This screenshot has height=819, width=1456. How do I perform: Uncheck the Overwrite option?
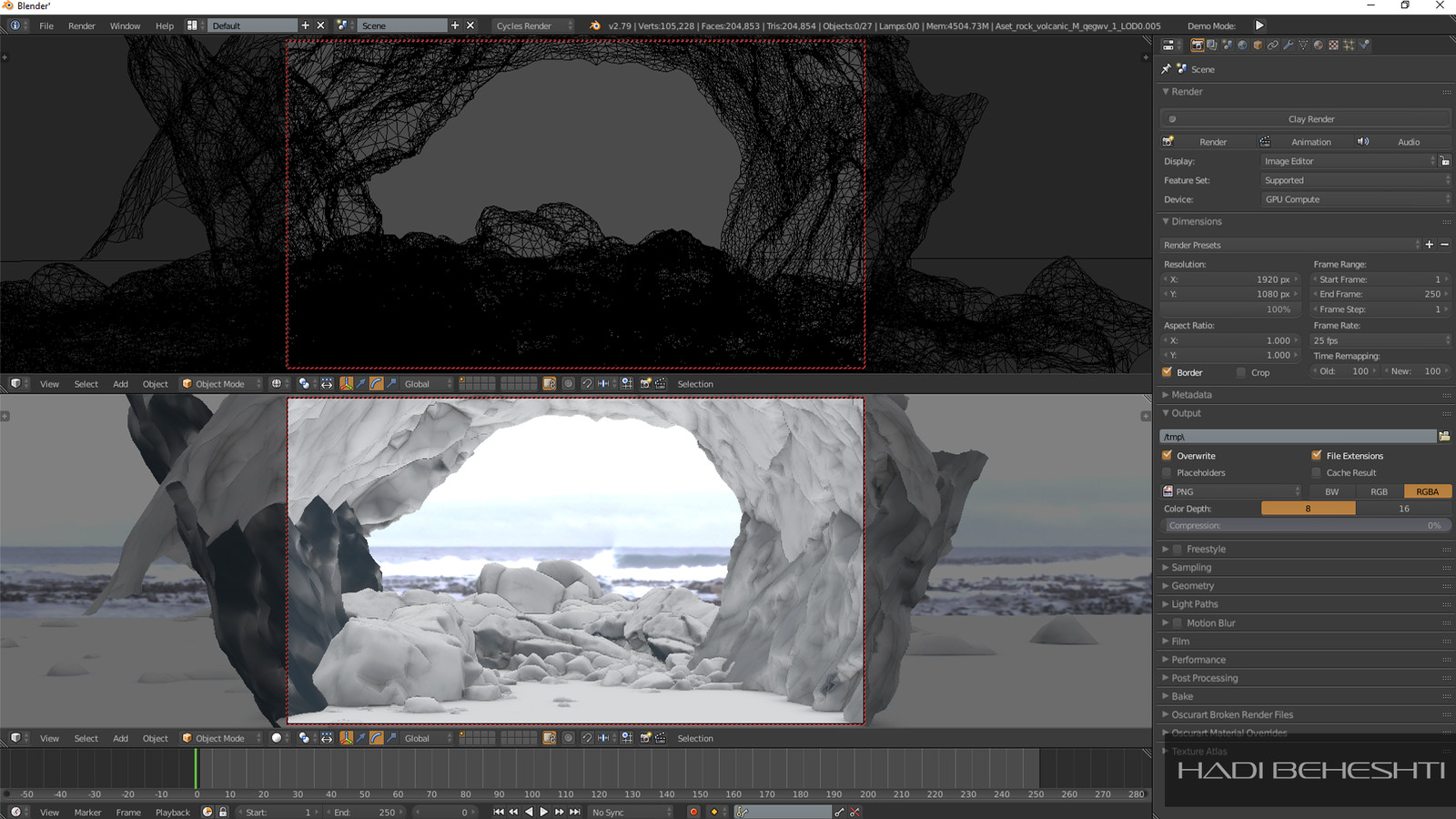click(x=1168, y=456)
